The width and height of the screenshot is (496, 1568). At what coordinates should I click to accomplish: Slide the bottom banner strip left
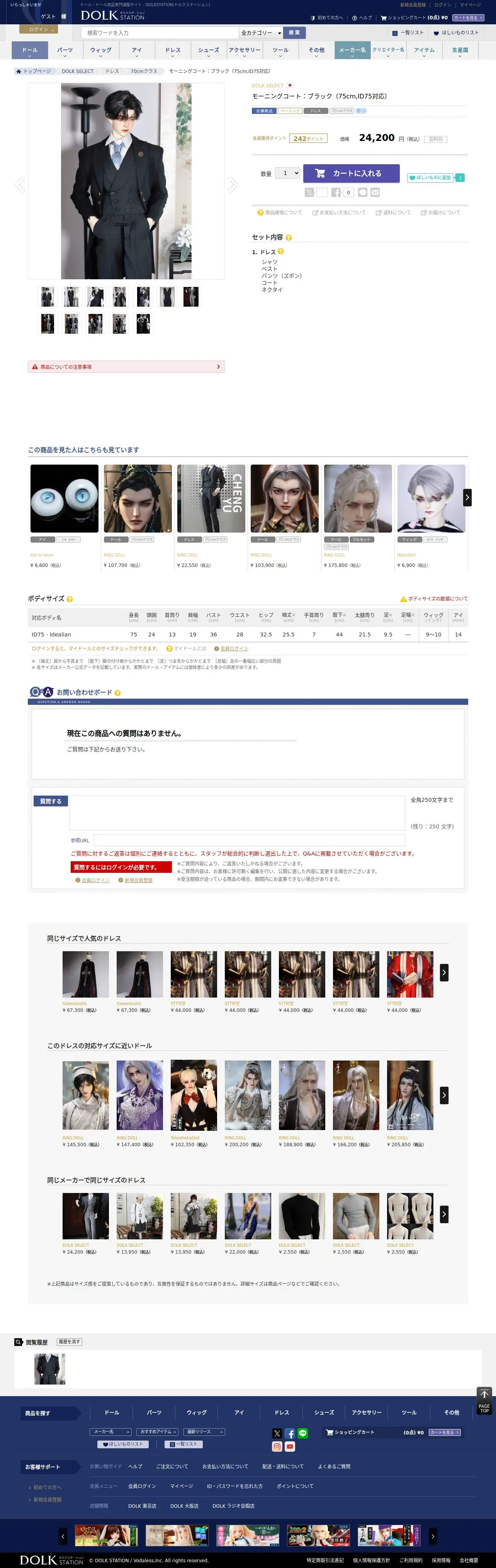63,1536
